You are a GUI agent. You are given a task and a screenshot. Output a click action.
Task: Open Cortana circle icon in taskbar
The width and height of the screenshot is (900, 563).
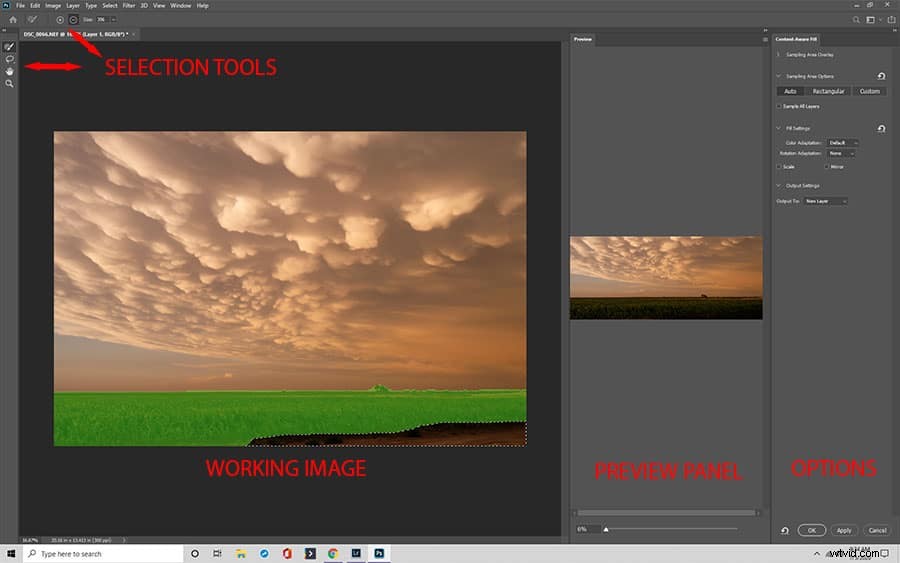pos(195,553)
